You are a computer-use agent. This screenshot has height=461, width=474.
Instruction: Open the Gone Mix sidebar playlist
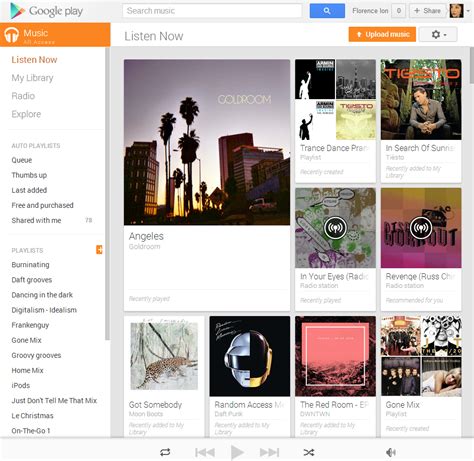[x=26, y=340]
